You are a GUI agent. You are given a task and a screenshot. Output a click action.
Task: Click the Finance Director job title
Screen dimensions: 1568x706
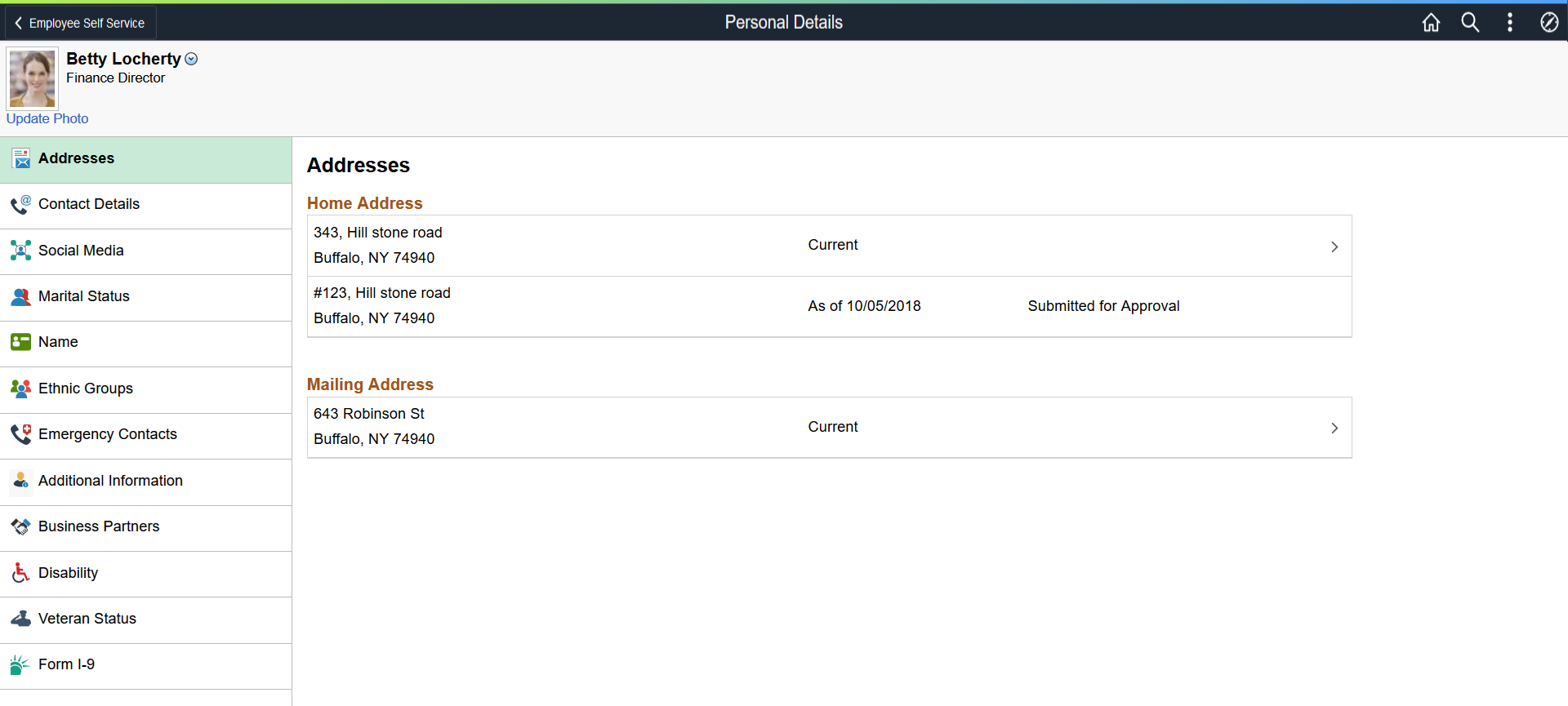[x=115, y=78]
